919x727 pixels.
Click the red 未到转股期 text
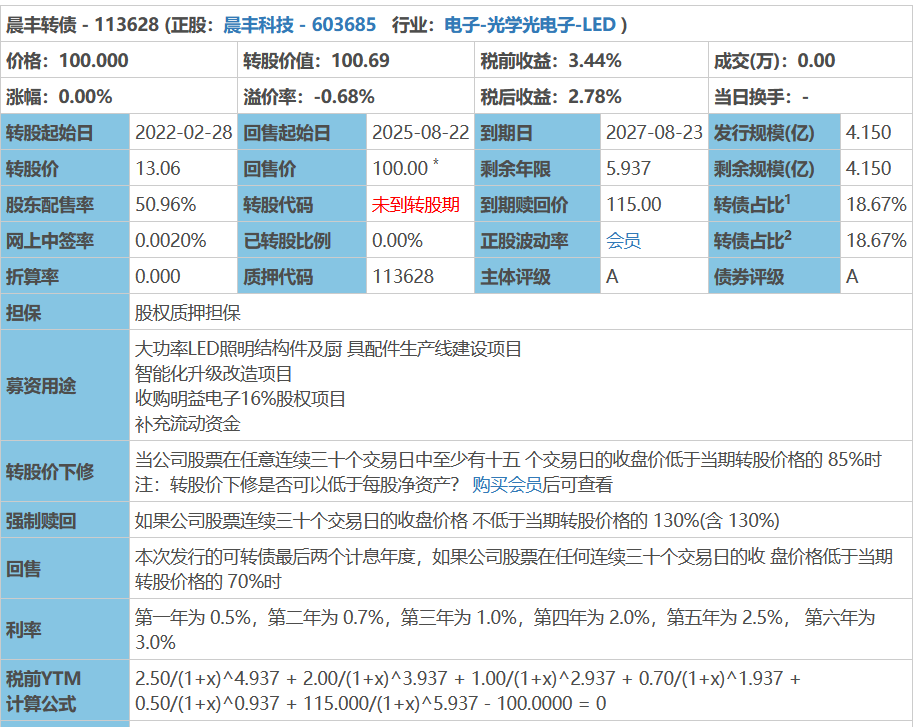[x=416, y=205]
